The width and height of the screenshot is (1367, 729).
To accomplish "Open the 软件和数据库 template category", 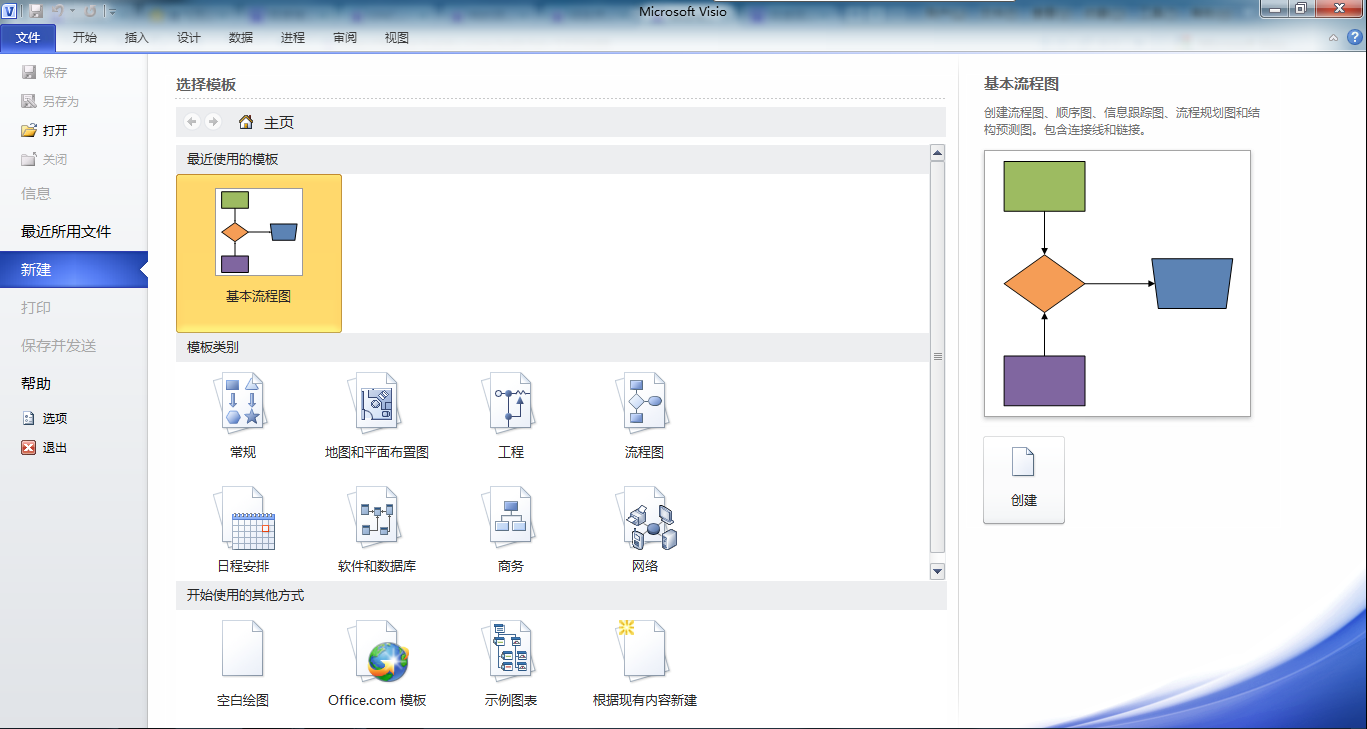I will [377, 518].
